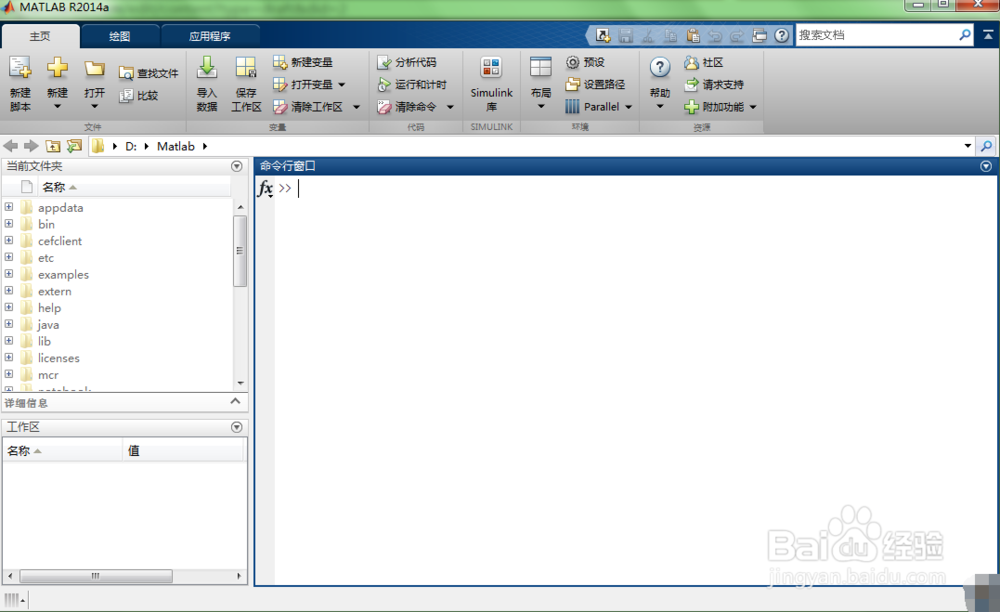Image resolution: width=1000 pixels, height=612 pixels.
Task: Click the 布局 (Layout) icon
Action: (x=541, y=68)
